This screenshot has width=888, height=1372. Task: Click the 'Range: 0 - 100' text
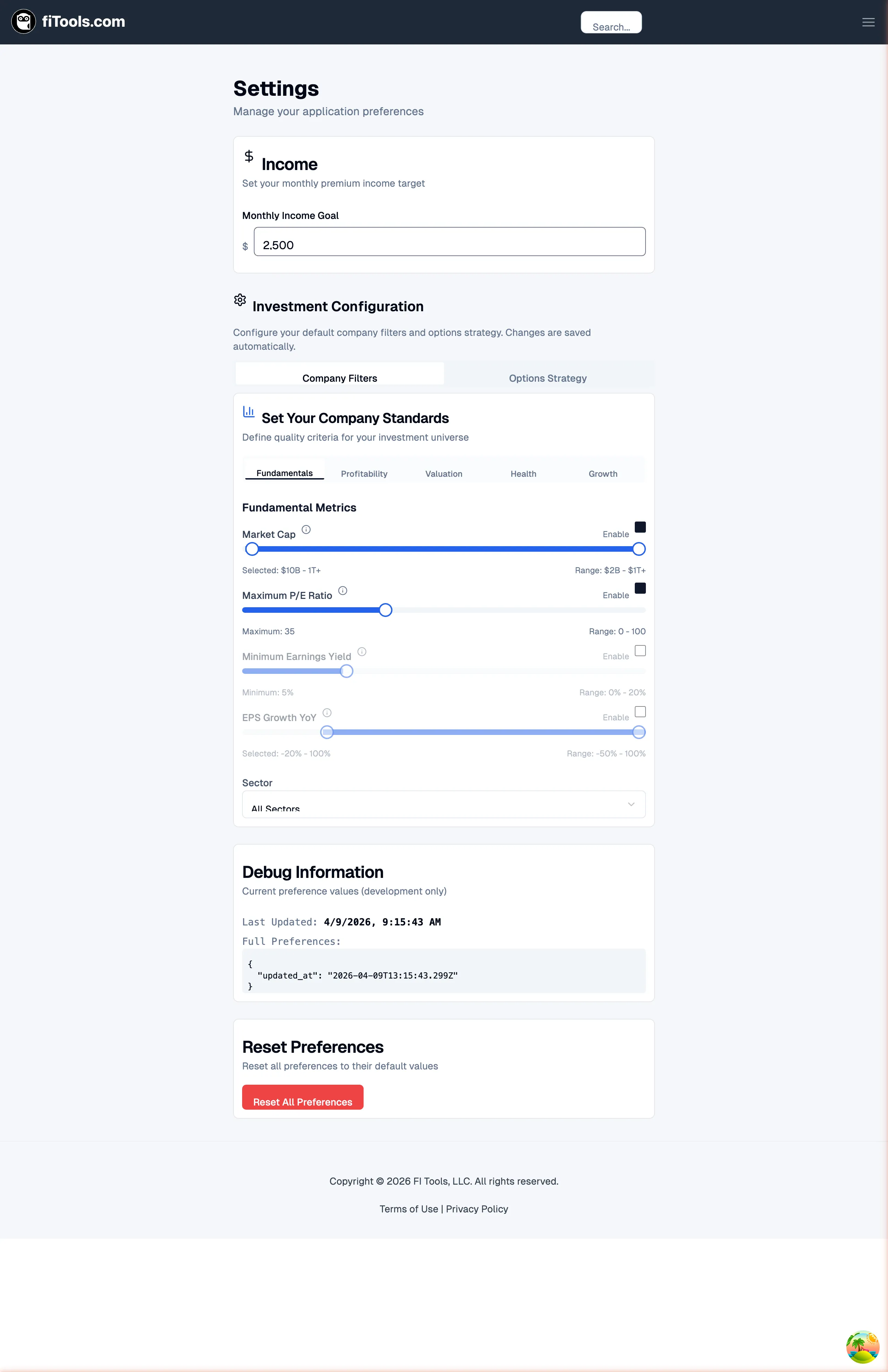pos(617,631)
